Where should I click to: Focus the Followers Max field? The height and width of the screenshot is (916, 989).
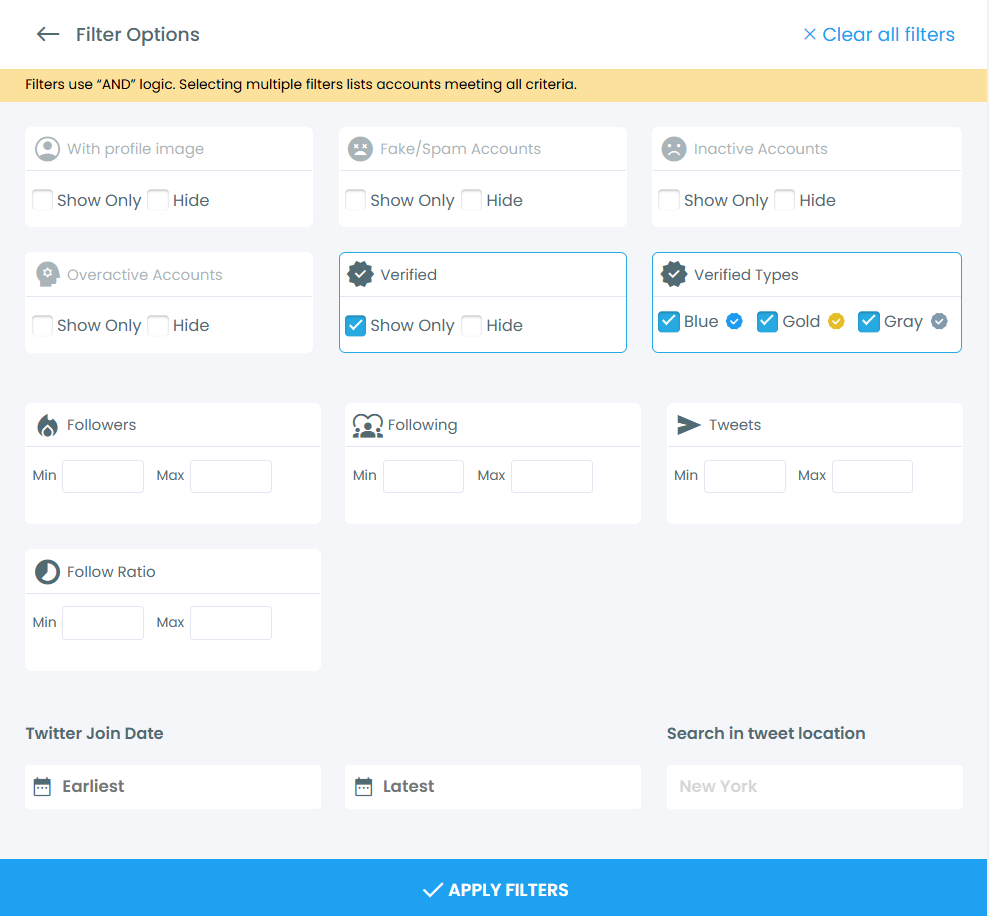click(x=231, y=476)
